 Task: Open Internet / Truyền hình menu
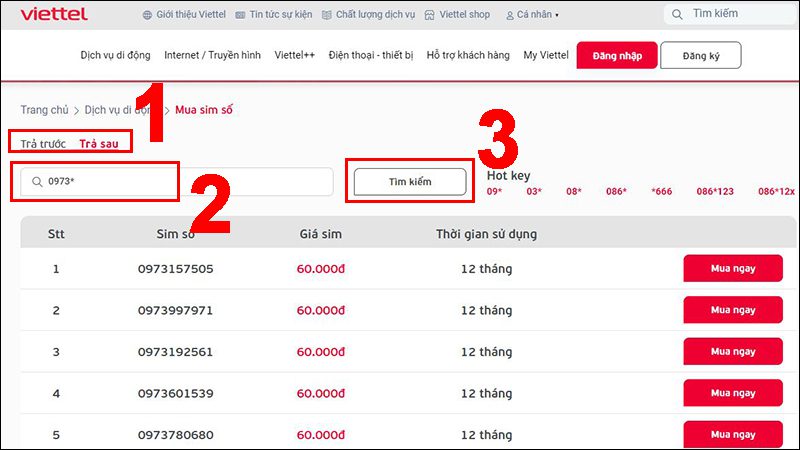(212, 55)
